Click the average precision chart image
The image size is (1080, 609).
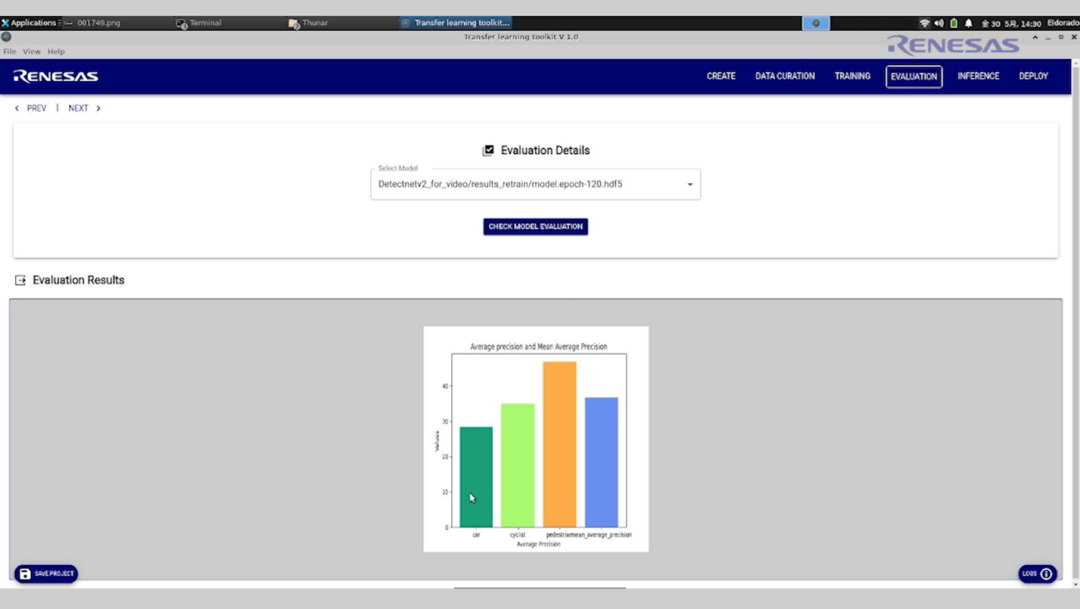click(x=536, y=439)
